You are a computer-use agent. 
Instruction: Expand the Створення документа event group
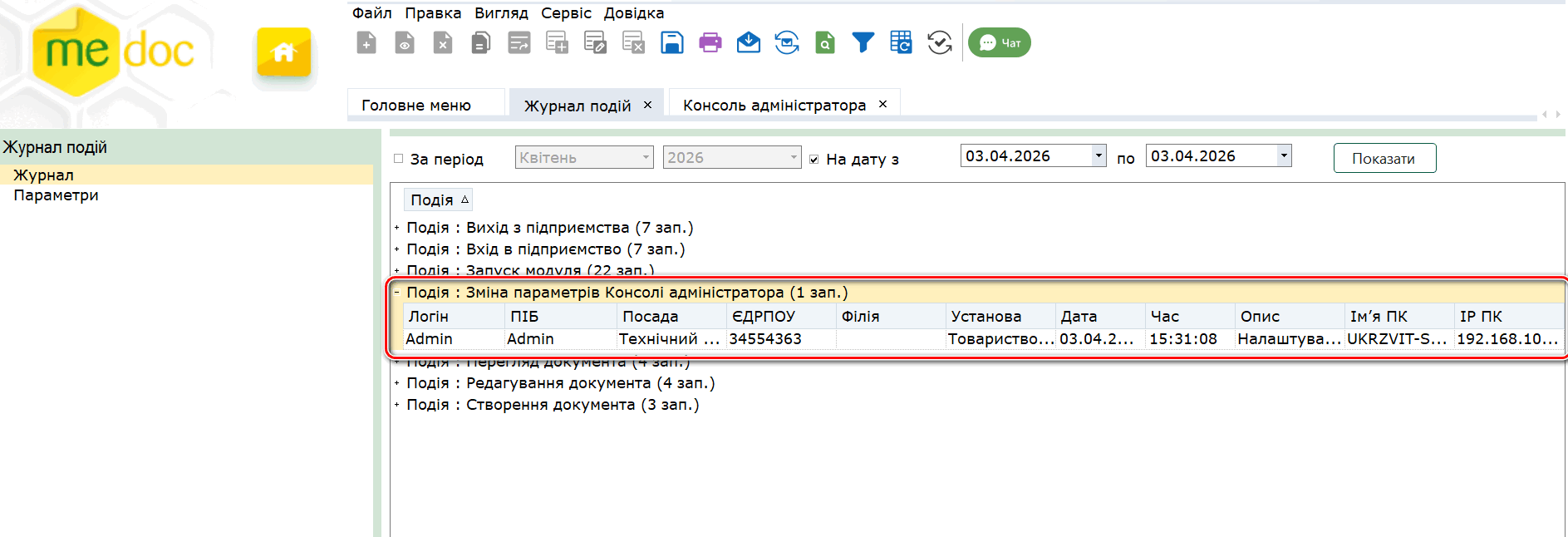(x=397, y=406)
